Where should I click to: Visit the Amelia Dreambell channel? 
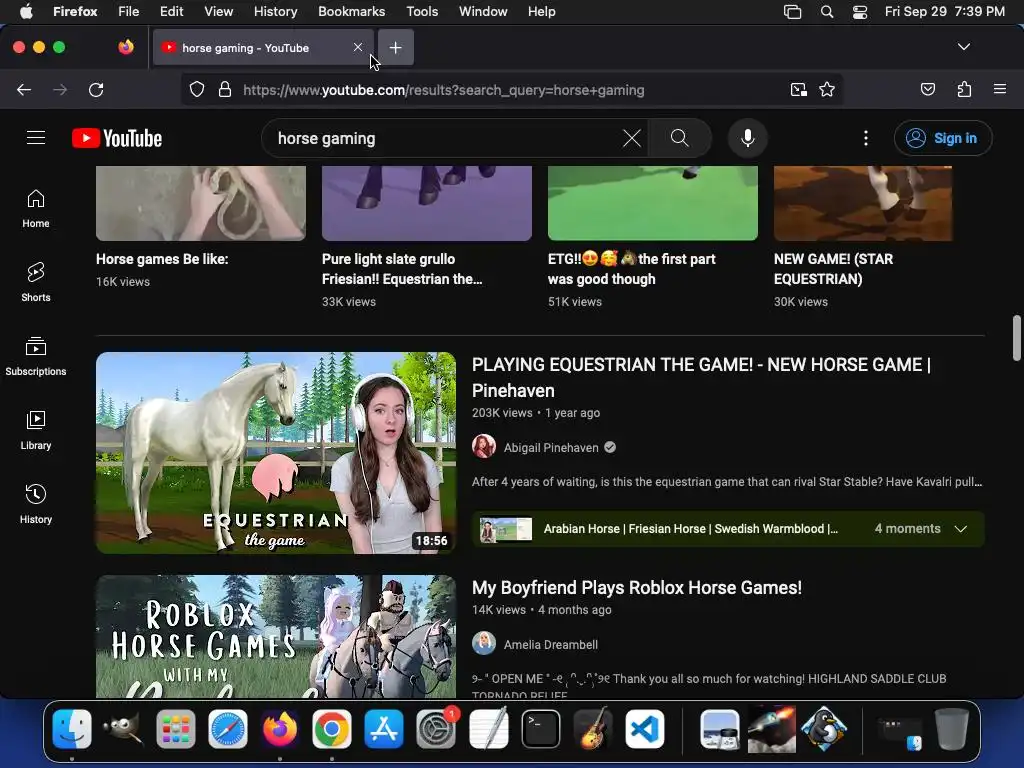click(551, 645)
